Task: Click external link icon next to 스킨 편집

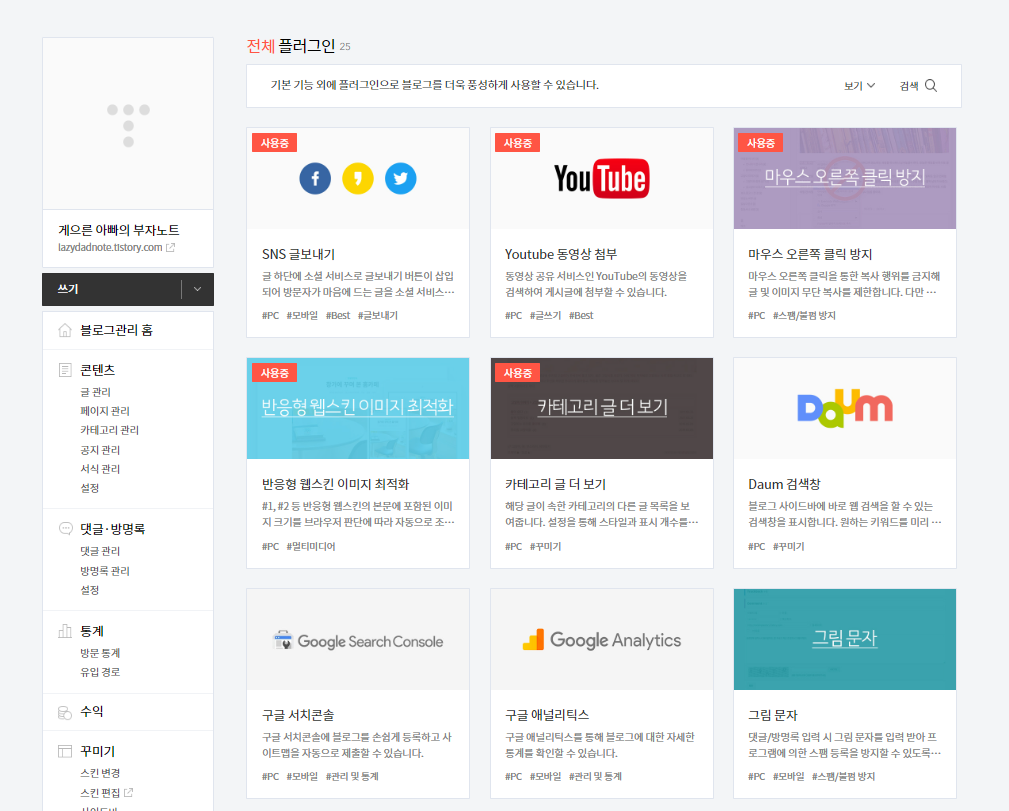Action: click(129, 792)
